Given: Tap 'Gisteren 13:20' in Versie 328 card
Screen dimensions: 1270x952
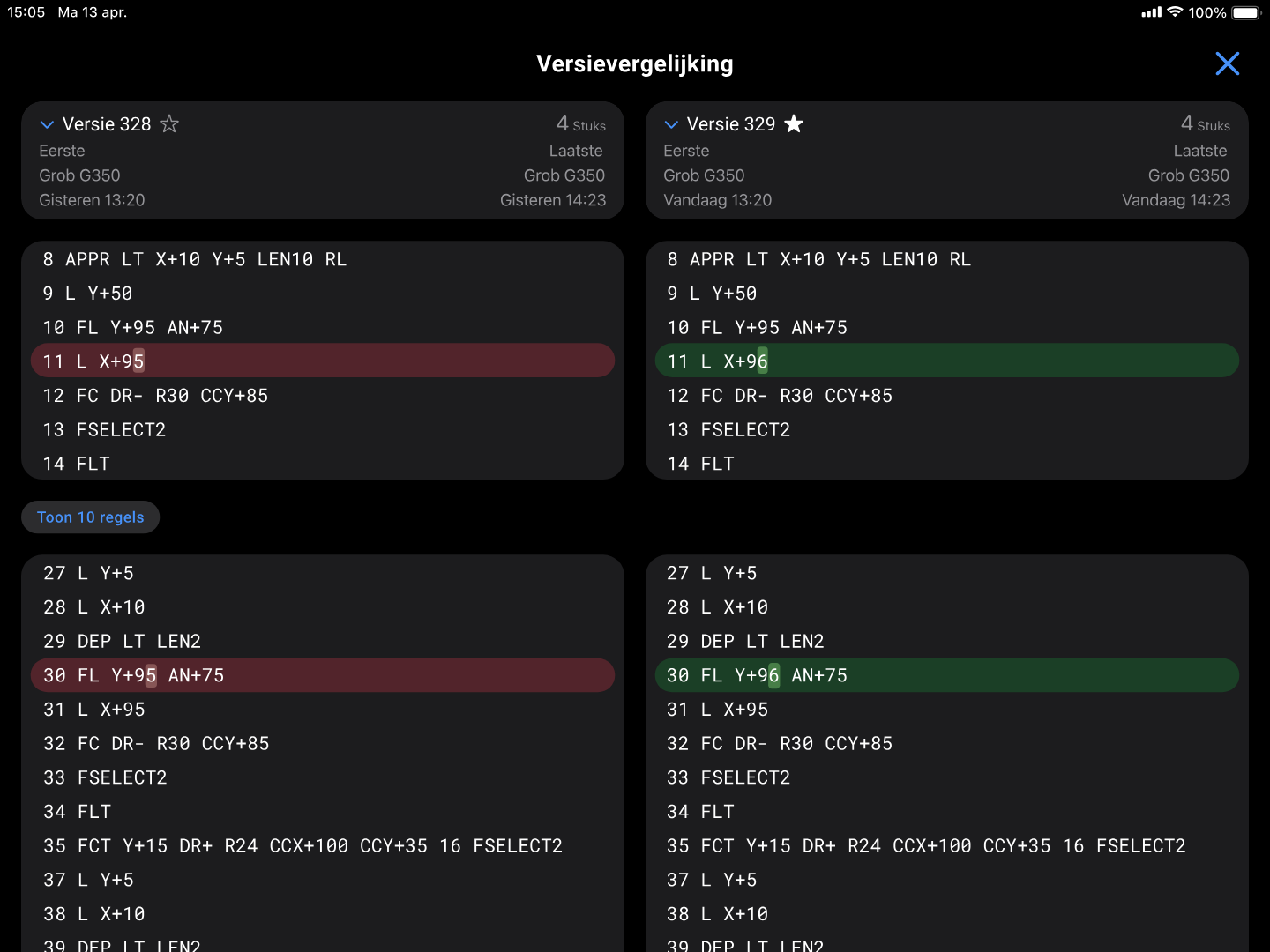Looking at the screenshot, I should pyautogui.click(x=92, y=200).
